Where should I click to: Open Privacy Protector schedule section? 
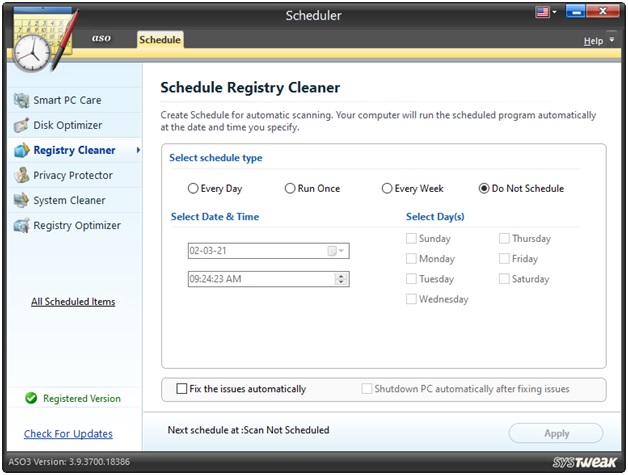coord(75,175)
